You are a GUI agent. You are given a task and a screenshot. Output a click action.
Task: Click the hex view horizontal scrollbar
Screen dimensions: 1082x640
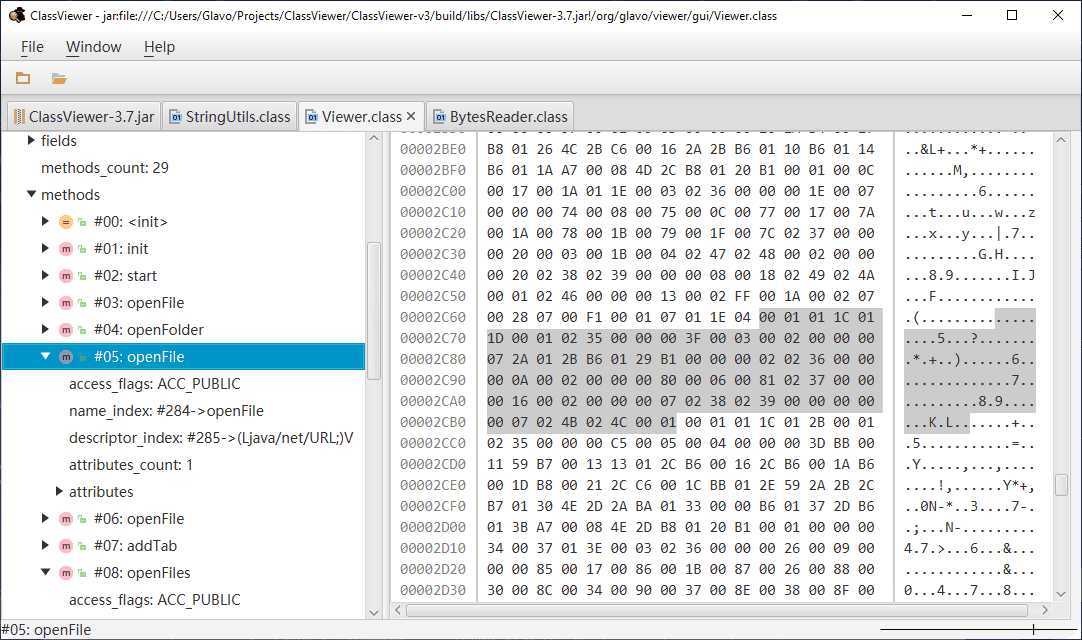click(x=716, y=610)
